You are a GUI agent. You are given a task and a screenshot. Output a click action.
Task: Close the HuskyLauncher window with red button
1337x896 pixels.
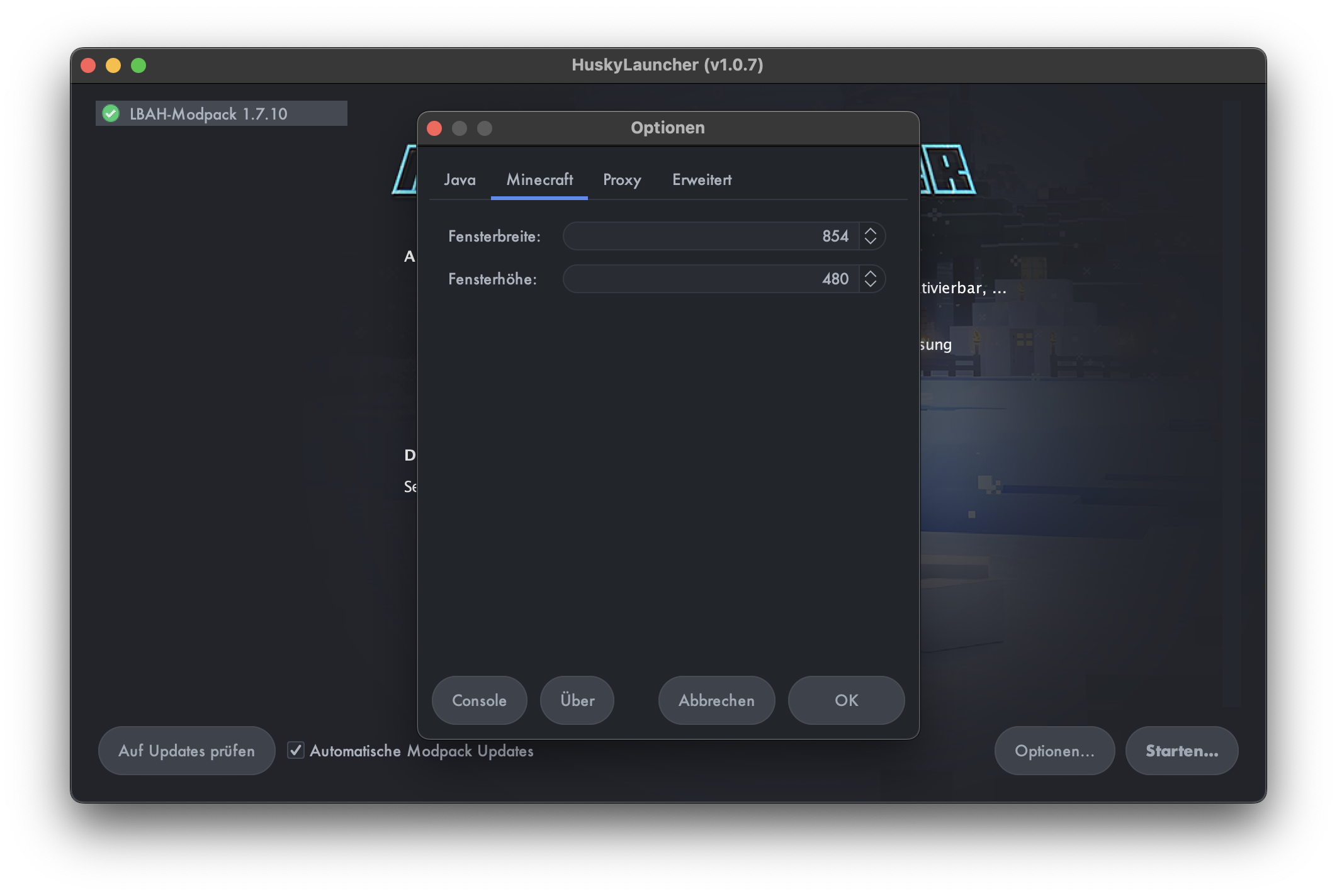88,65
